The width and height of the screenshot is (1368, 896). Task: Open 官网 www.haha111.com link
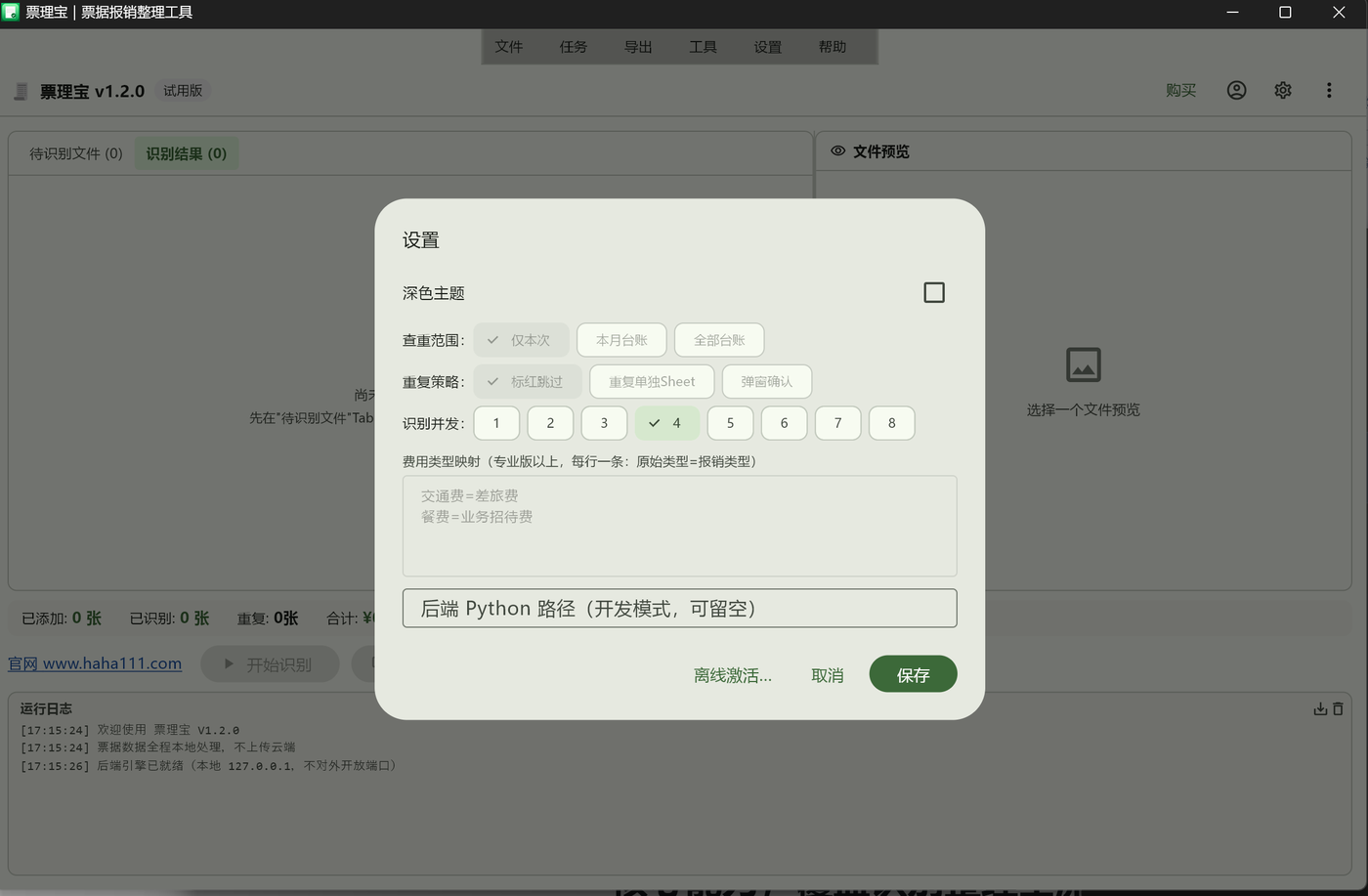(95, 663)
